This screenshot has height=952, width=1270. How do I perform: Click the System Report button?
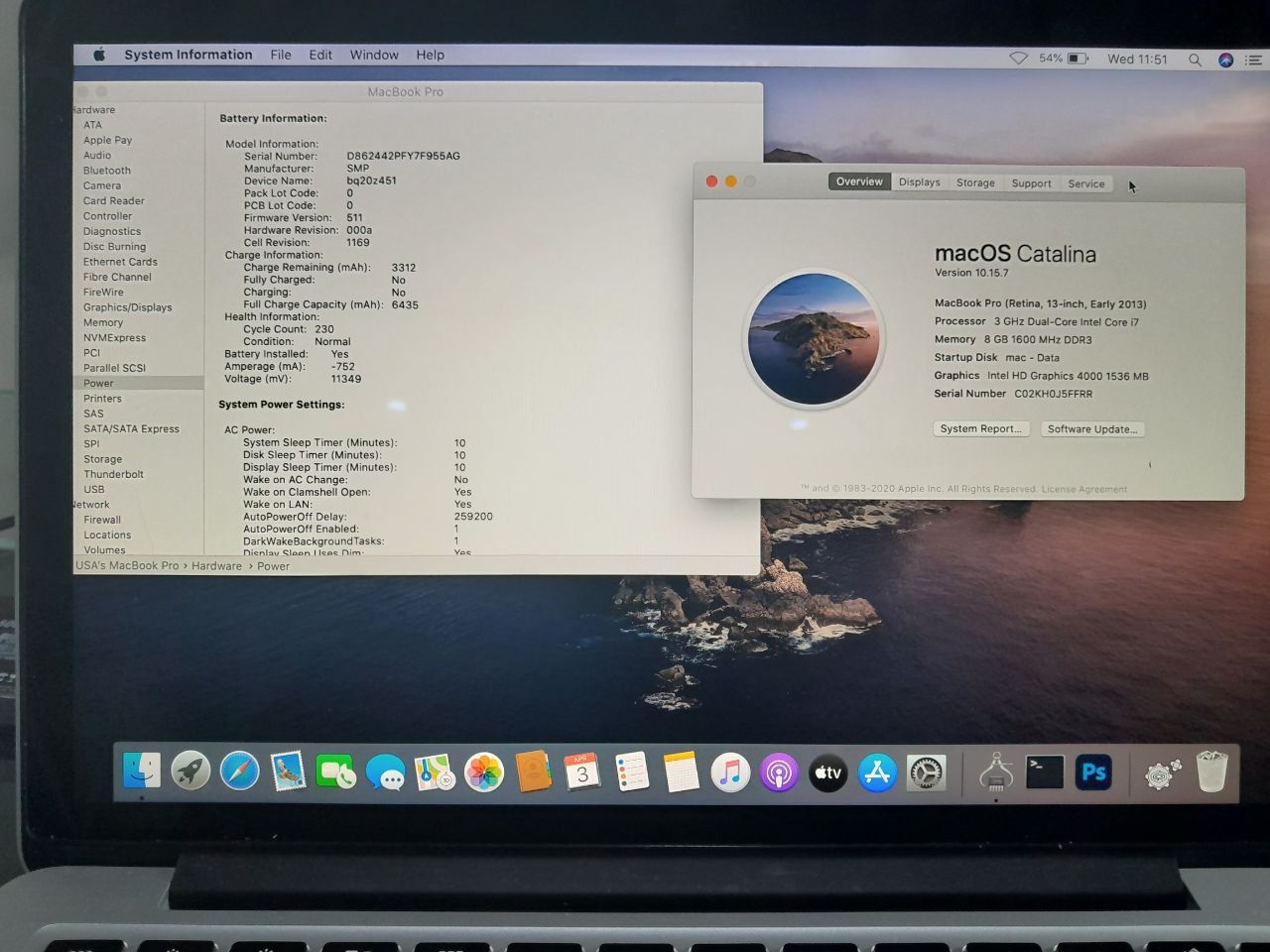pyautogui.click(x=981, y=428)
